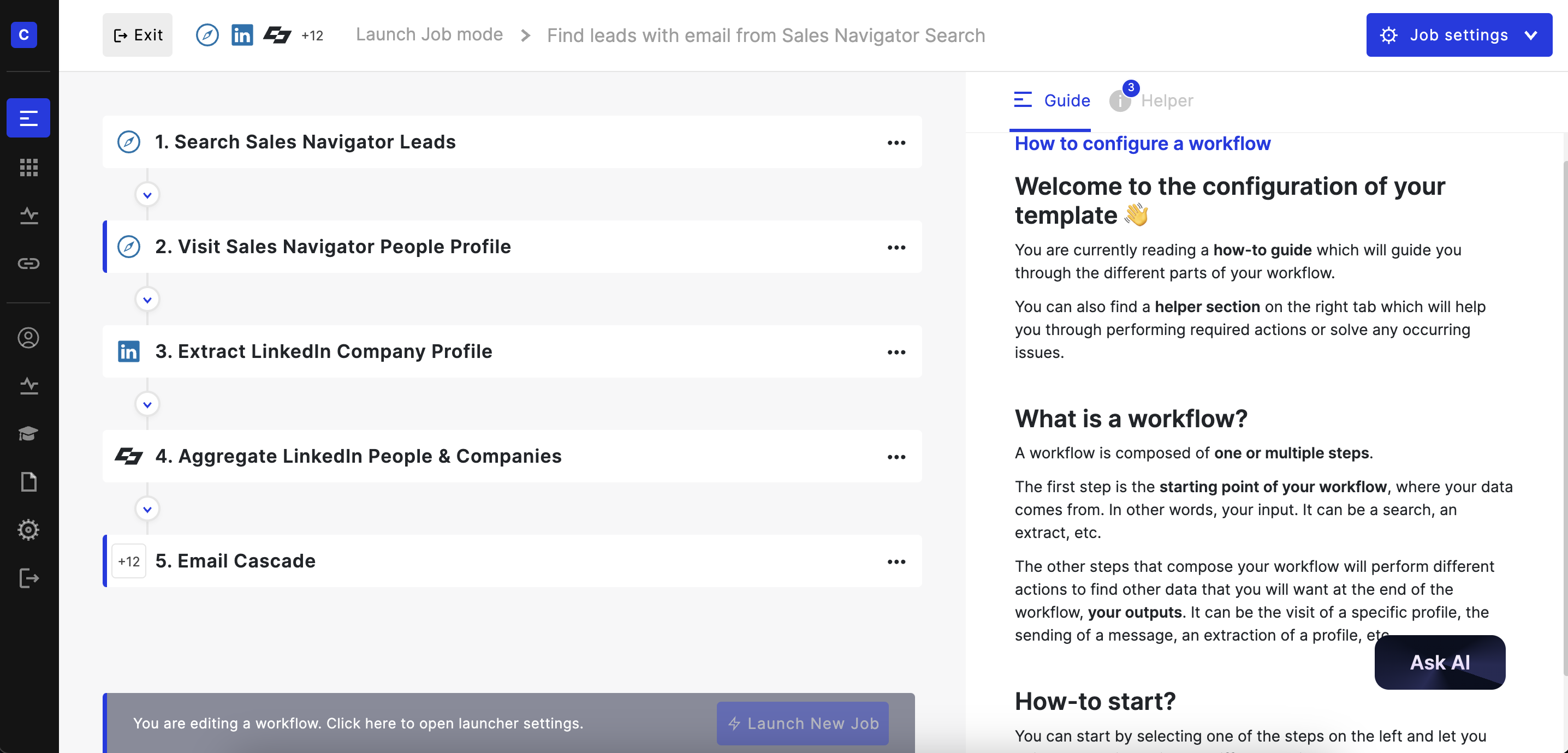
Task: Click the +12 more apps indicator in header
Action: point(312,35)
